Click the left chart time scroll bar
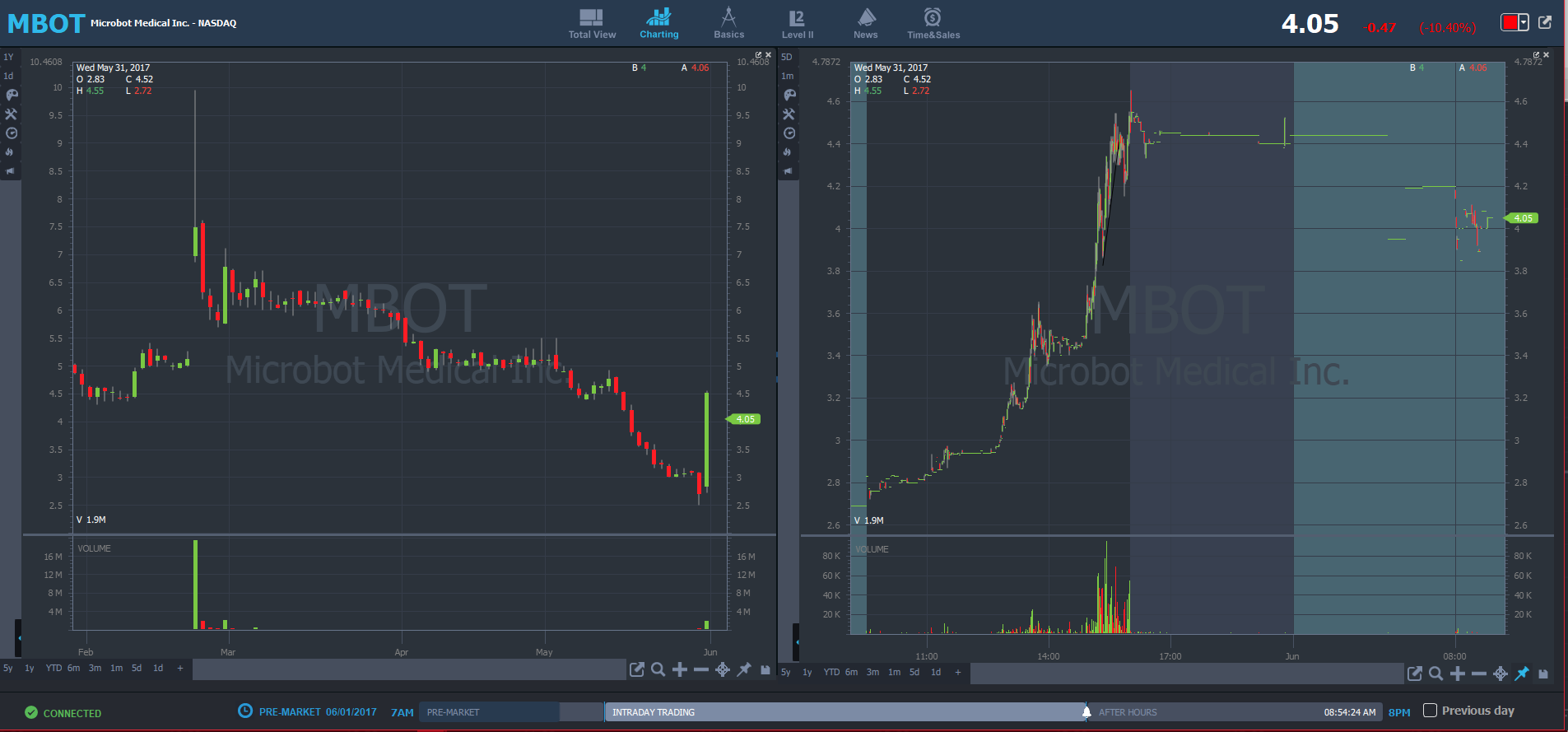 [409, 669]
